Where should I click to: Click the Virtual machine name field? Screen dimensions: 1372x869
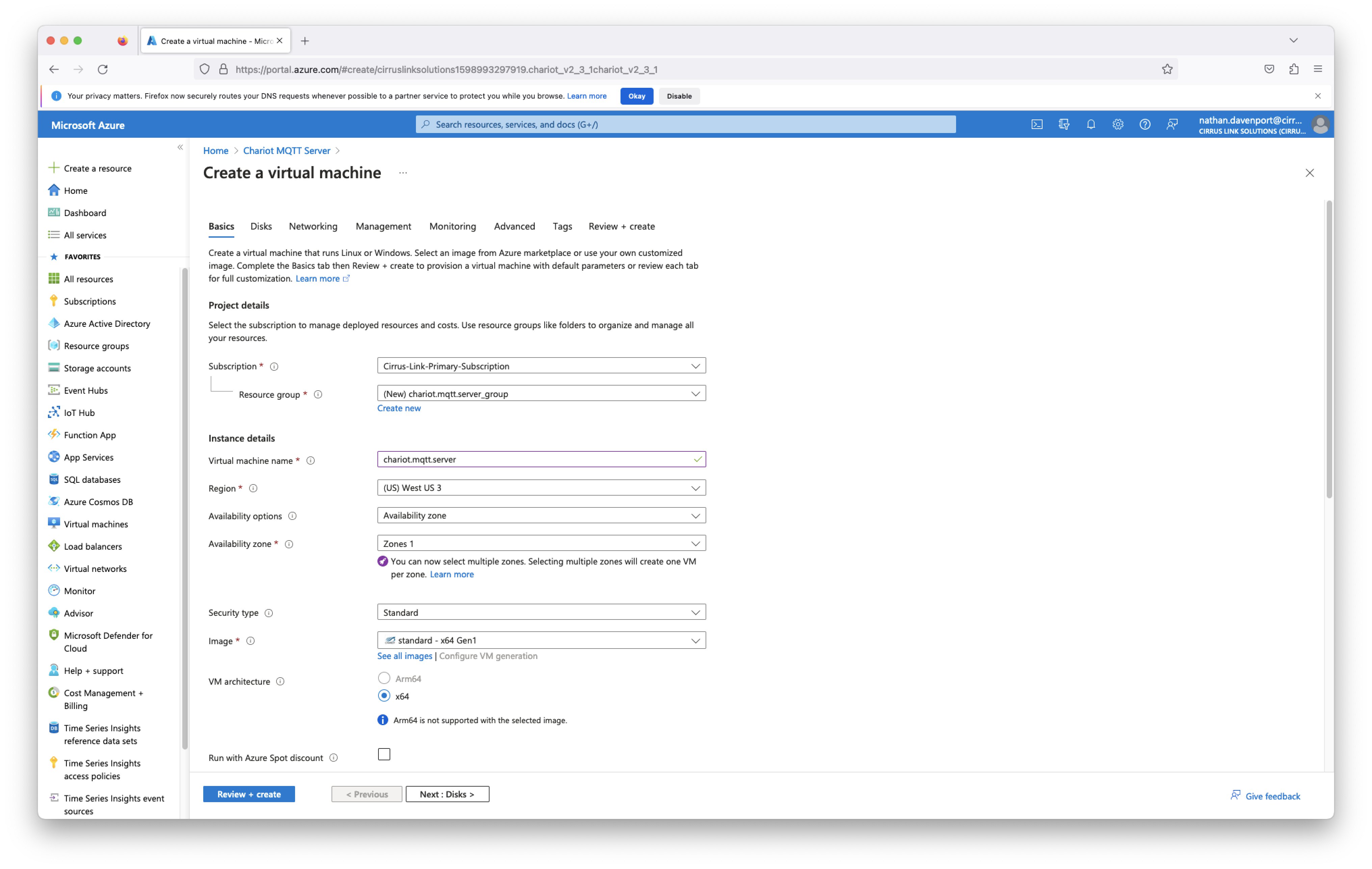pos(541,459)
